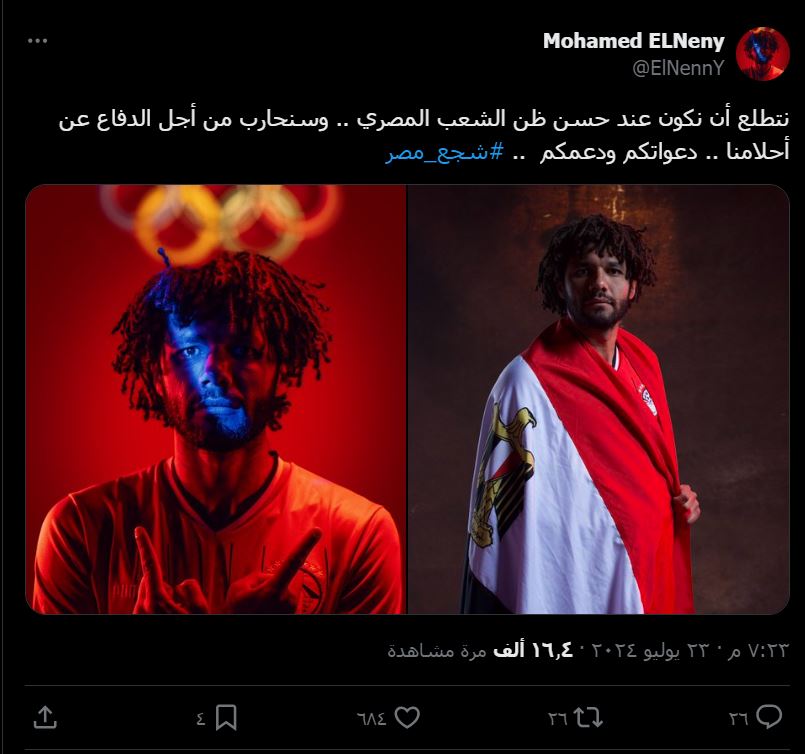This screenshot has width=805, height=754.
Task: View the ١٦,٤ ألف view count details
Action: (x=480, y=650)
